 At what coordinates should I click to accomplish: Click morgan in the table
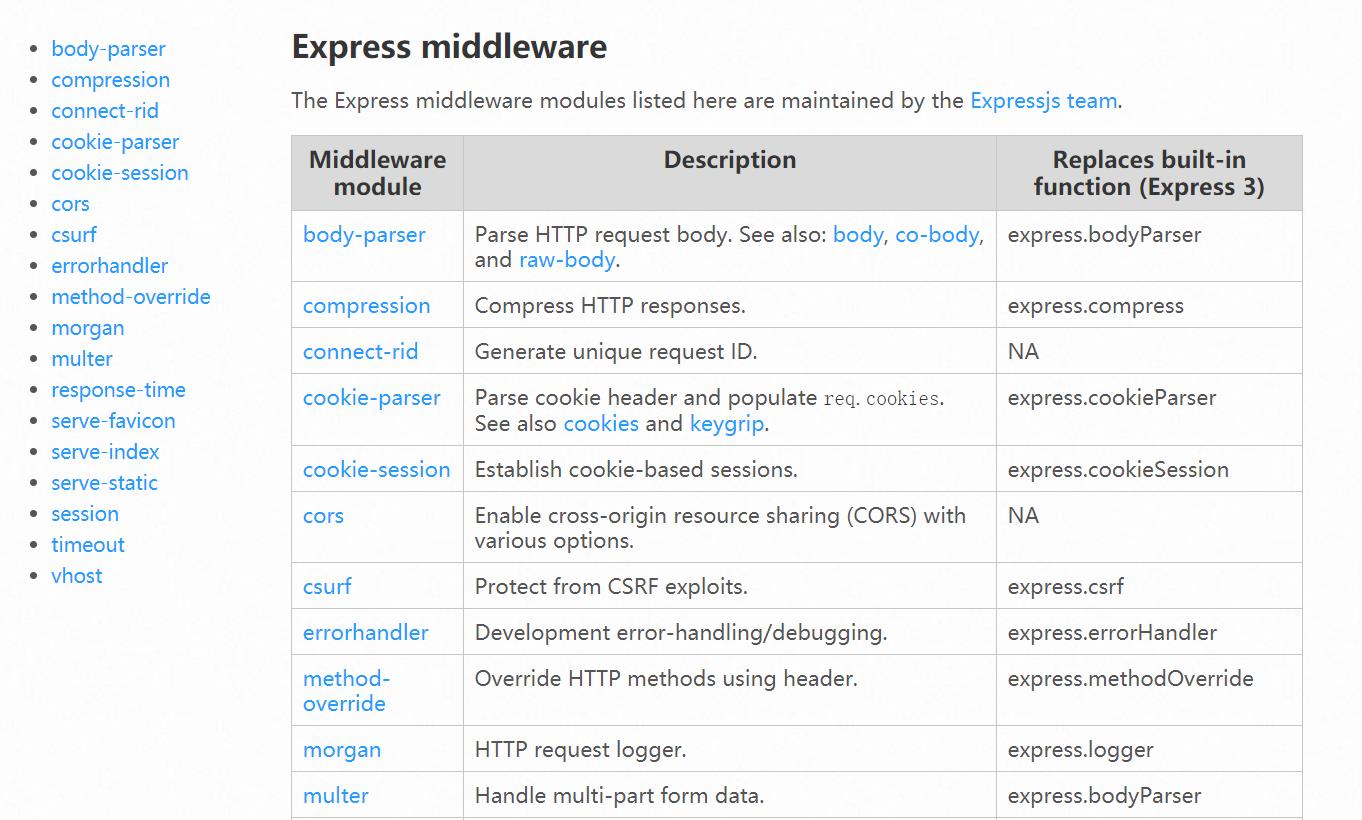point(342,750)
